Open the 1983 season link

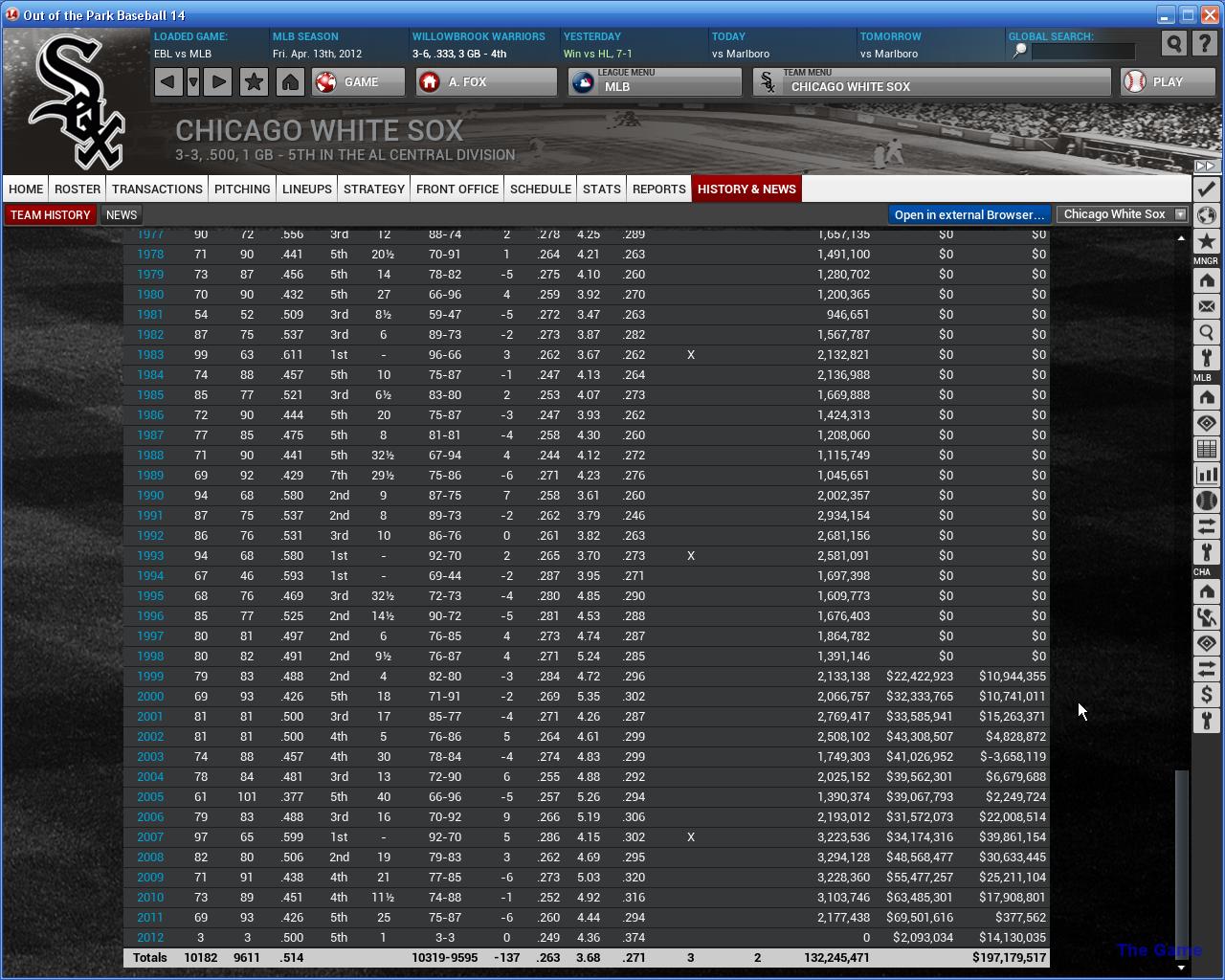(x=150, y=355)
